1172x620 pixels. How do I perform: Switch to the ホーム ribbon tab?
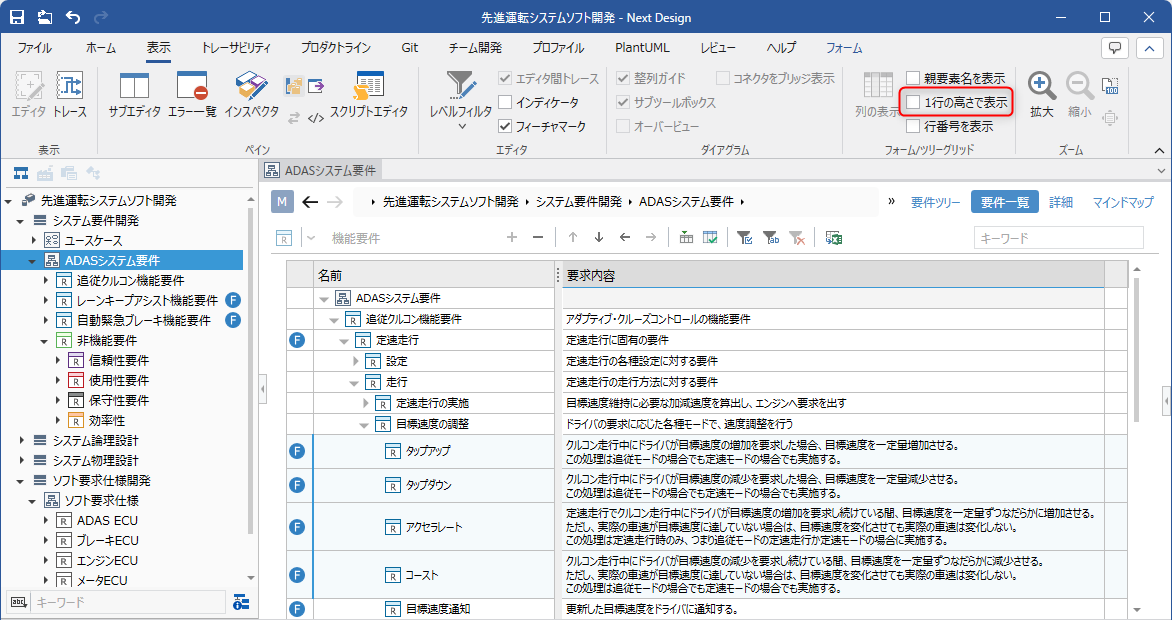tap(101, 48)
